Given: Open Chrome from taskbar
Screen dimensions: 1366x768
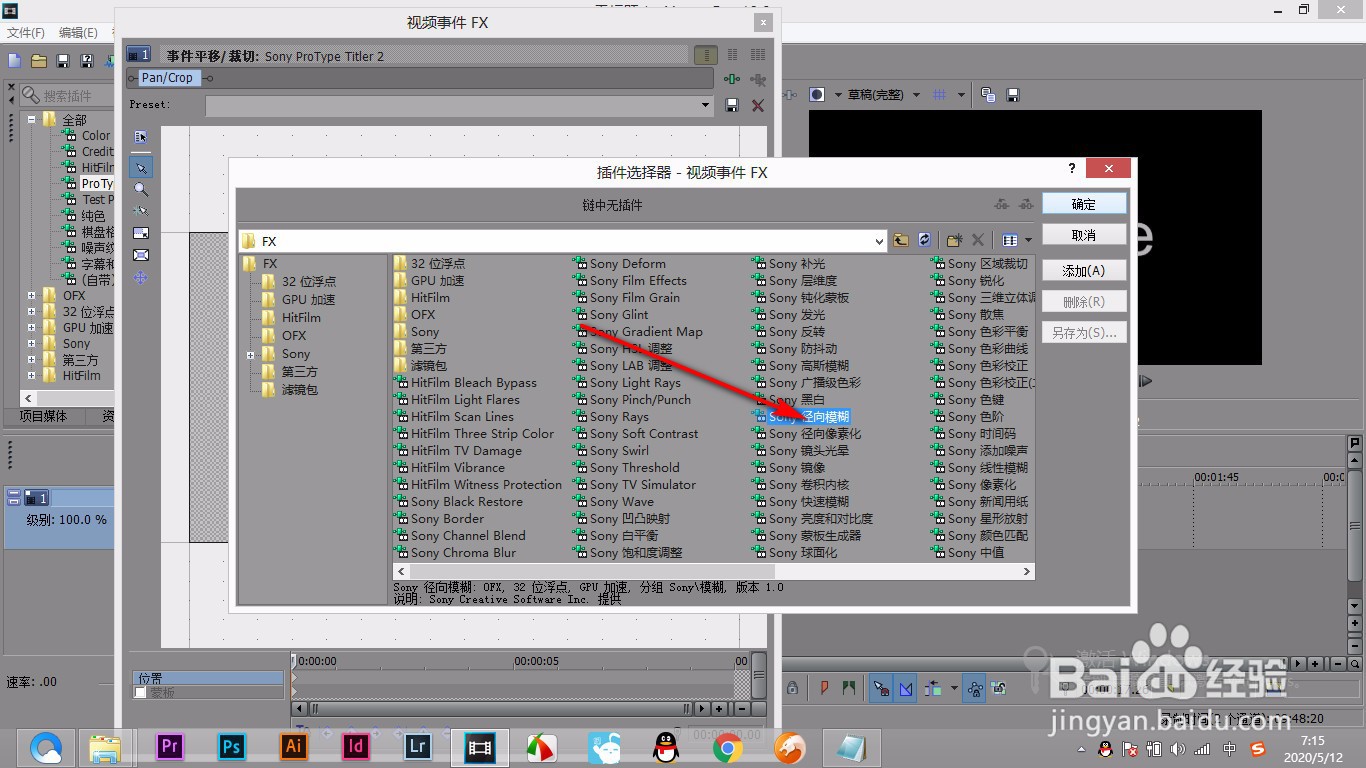Looking at the screenshot, I should click(727, 747).
